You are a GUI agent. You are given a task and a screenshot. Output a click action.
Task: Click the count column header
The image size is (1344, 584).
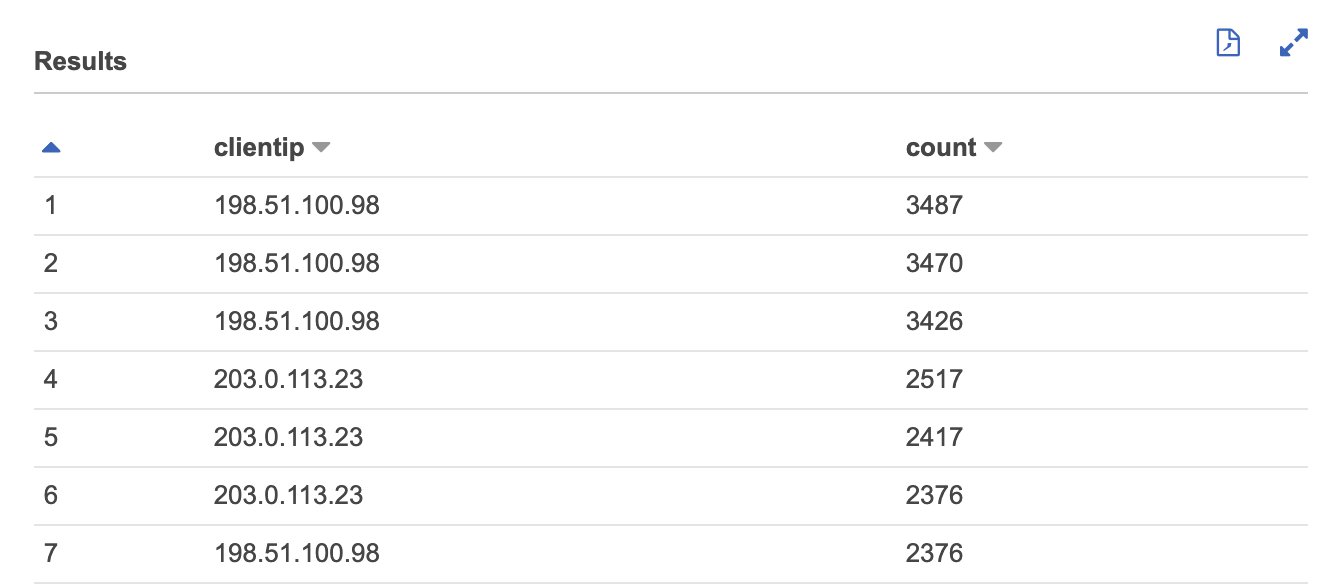click(941, 148)
